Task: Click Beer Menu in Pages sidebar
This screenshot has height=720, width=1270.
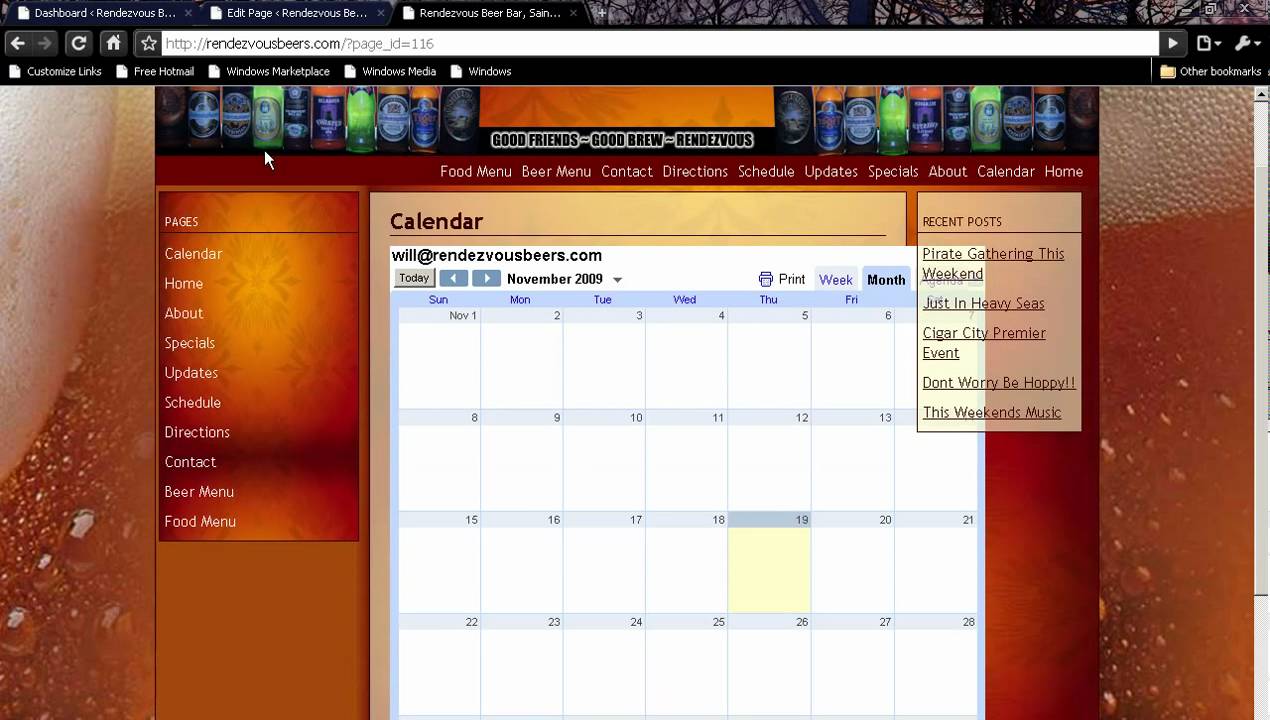Action: point(199,492)
